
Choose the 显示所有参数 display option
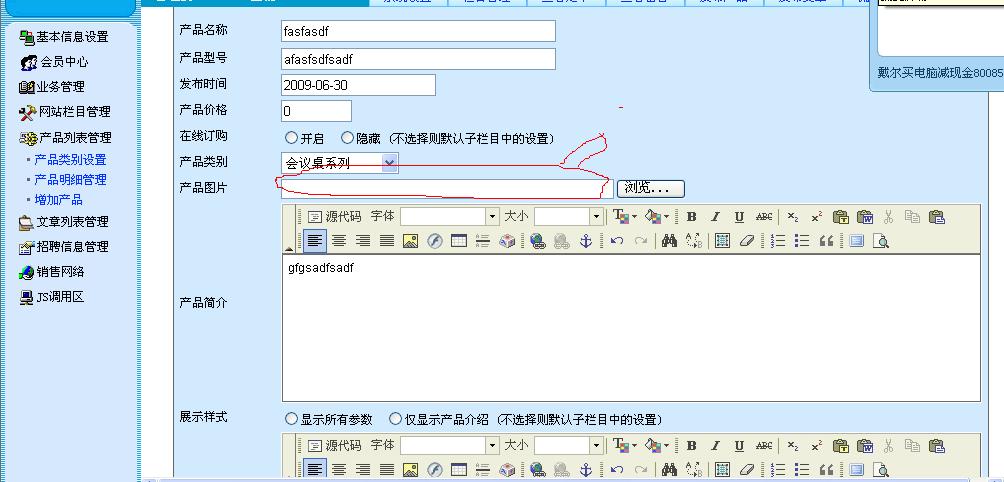(291, 419)
